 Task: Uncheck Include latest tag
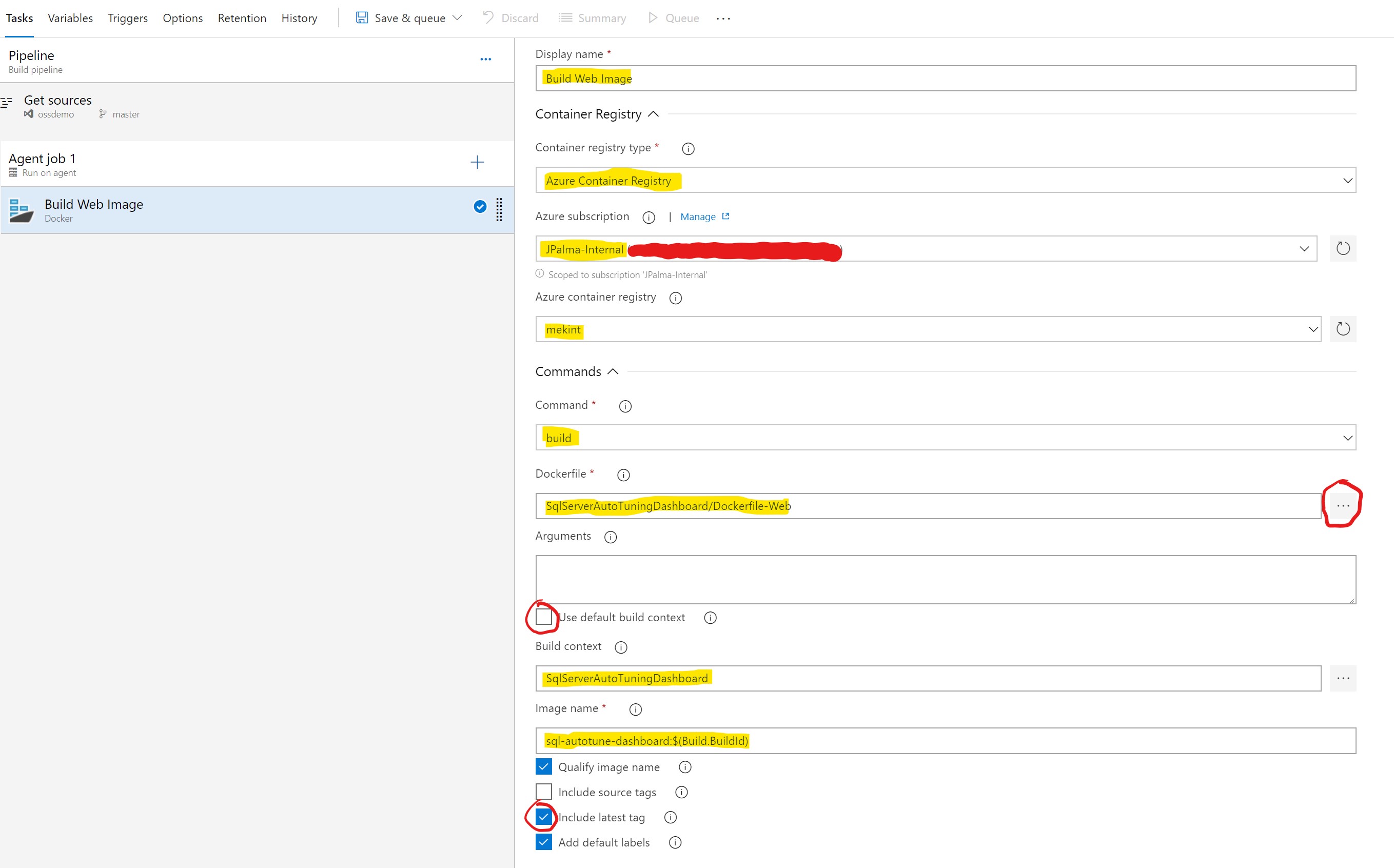point(544,817)
